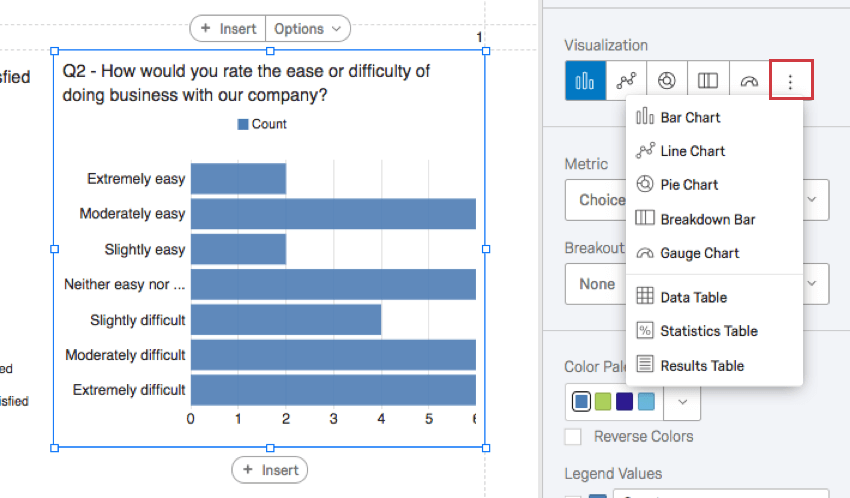Click the Extremely easy bar in chart
Image resolution: width=850 pixels, height=498 pixels.
point(238,179)
